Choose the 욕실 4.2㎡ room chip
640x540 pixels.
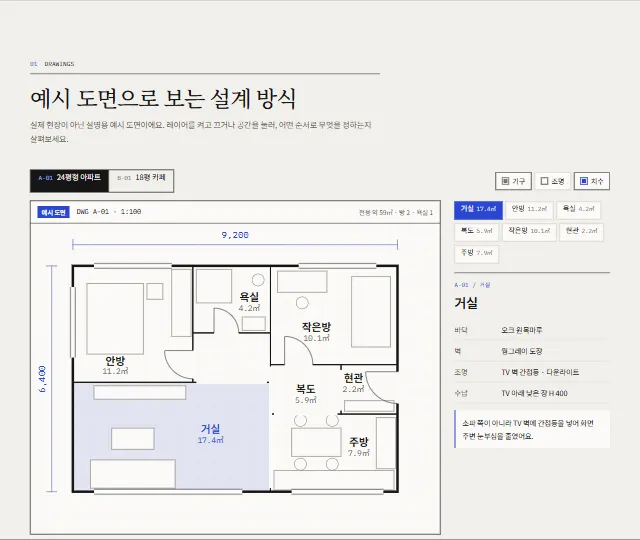coord(578,210)
